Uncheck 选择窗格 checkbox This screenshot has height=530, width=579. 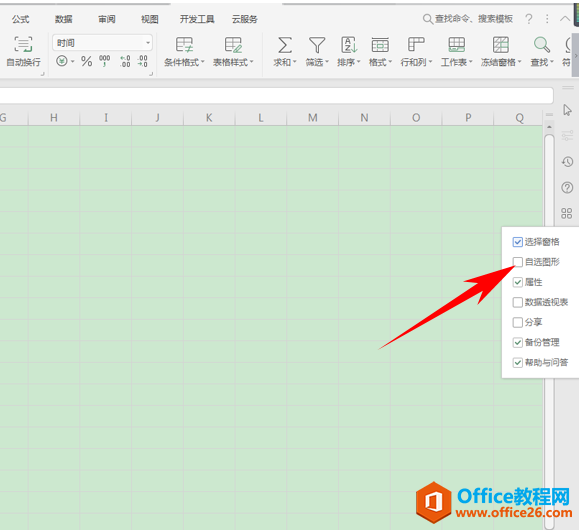(x=517, y=242)
